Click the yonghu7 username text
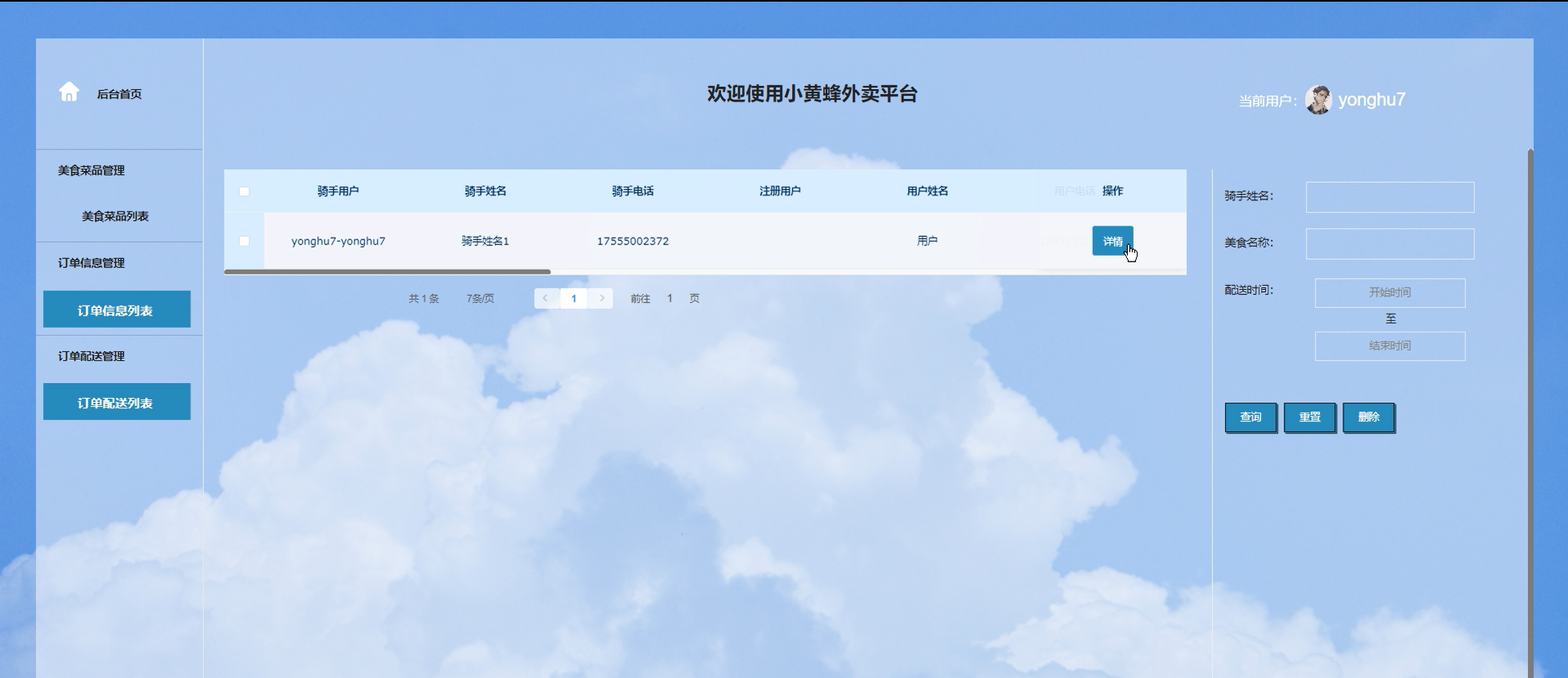 click(x=1371, y=100)
